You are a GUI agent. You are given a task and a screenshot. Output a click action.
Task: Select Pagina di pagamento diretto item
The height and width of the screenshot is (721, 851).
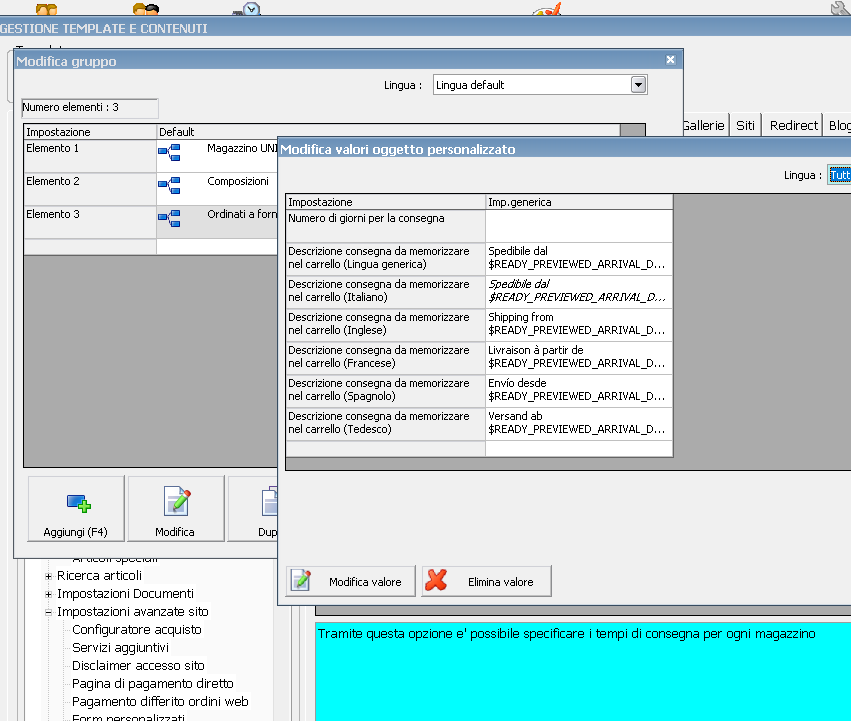point(153,683)
